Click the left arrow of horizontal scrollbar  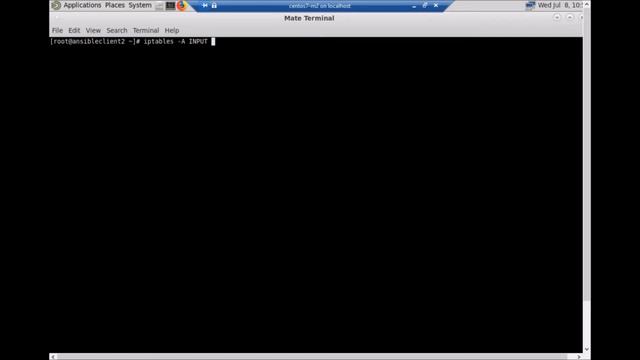tap(53, 357)
